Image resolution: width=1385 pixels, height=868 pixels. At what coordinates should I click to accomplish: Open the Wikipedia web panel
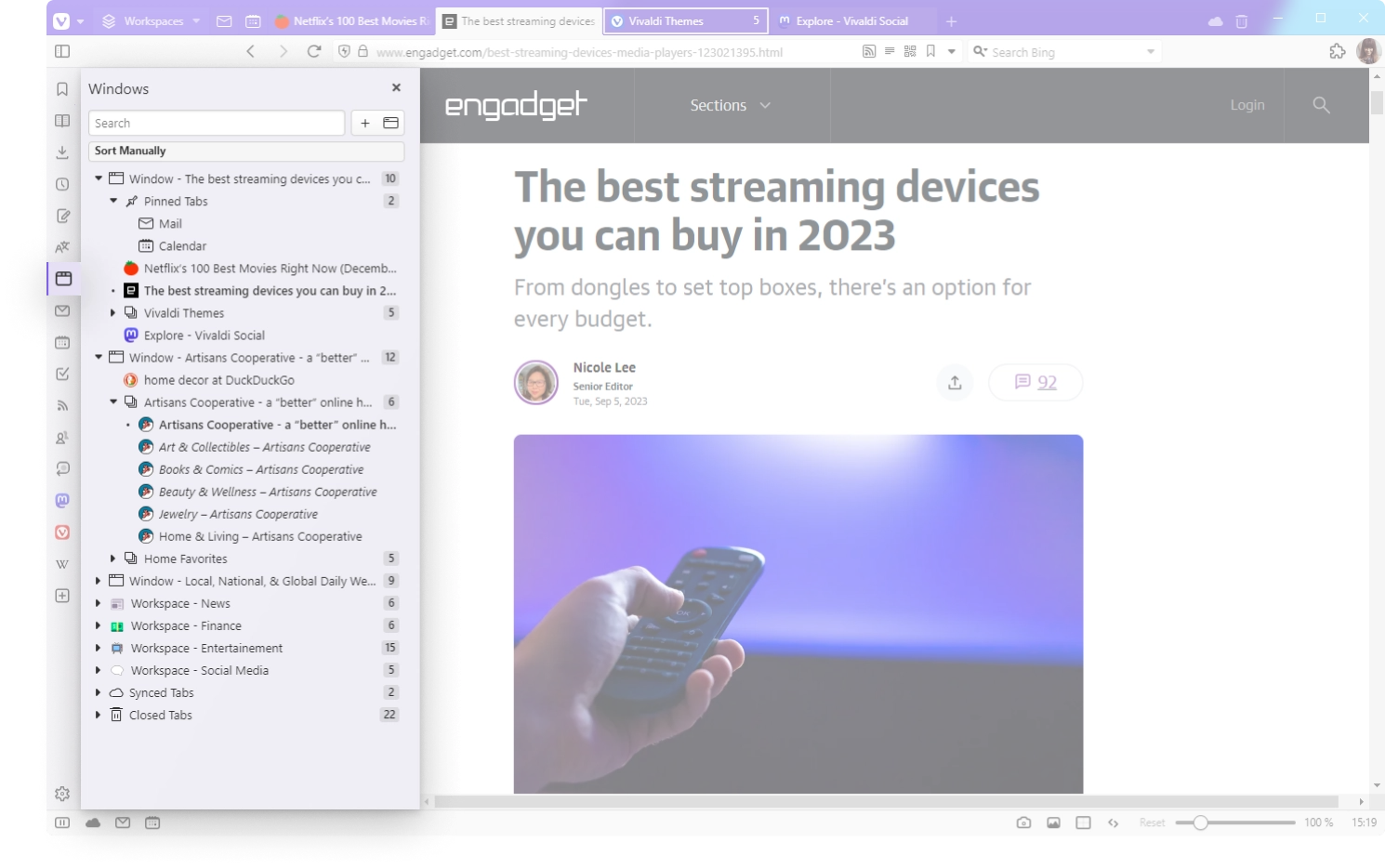click(62, 564)
